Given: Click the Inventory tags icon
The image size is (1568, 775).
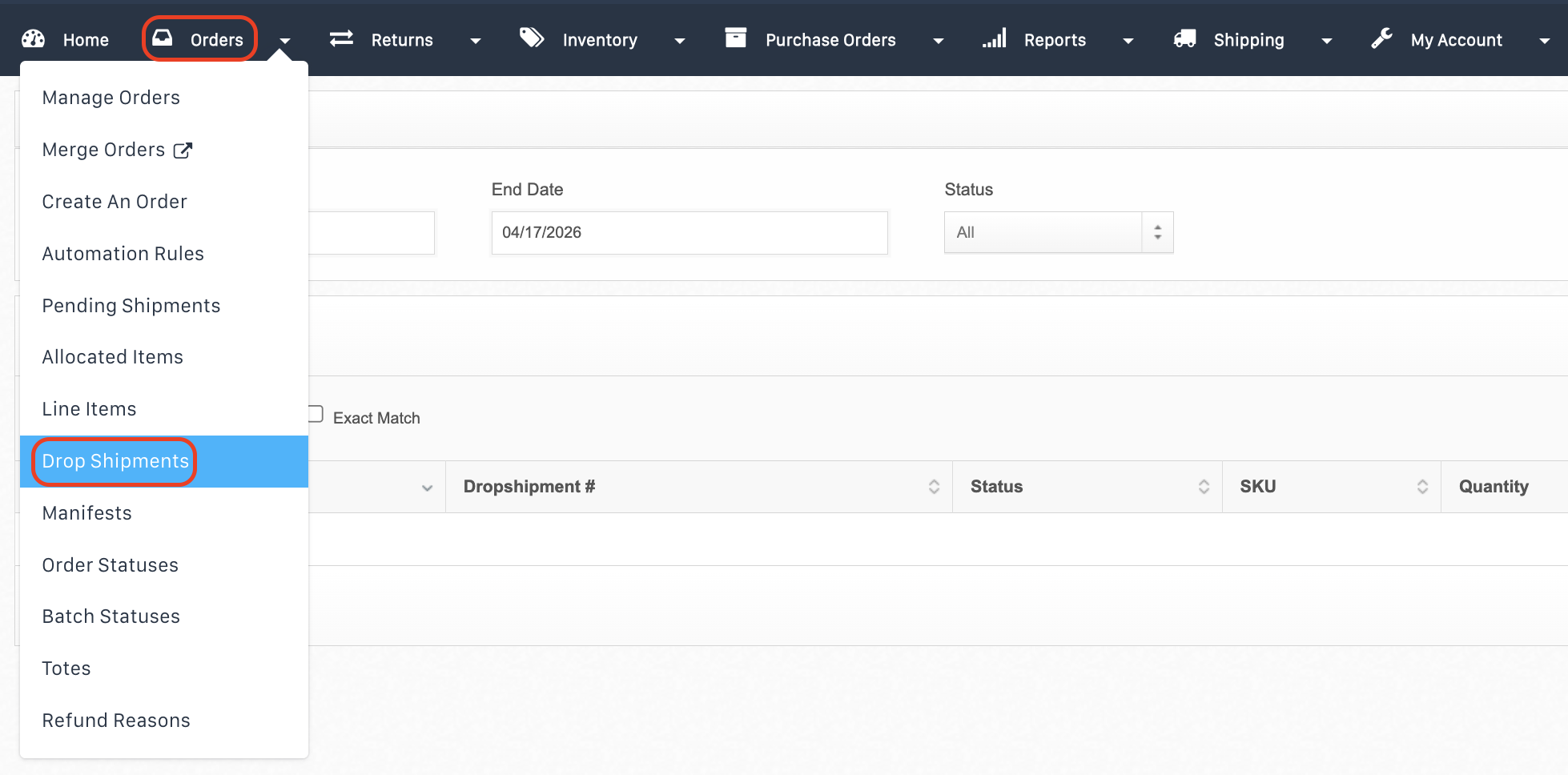Looking at the screenshot, I should coord(532,38).
